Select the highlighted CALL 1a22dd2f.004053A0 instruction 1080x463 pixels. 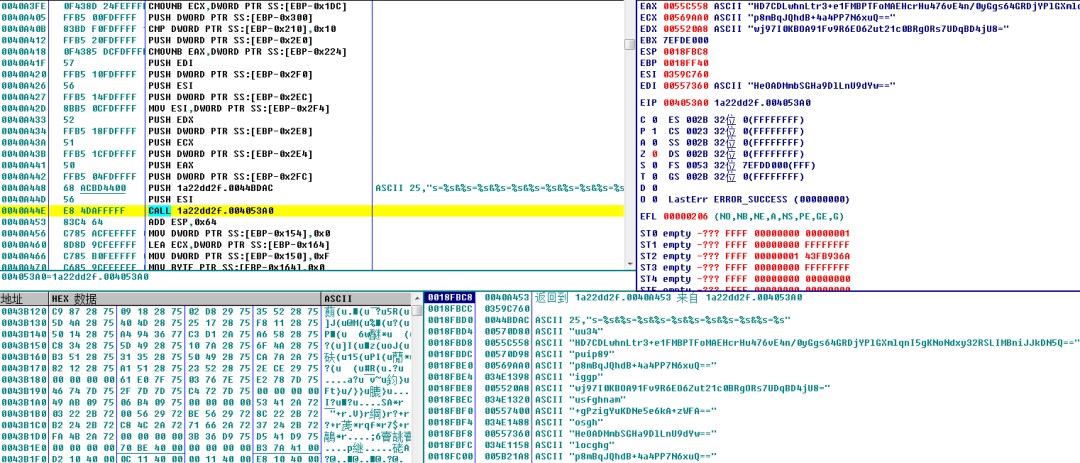[x=210, y=211]
